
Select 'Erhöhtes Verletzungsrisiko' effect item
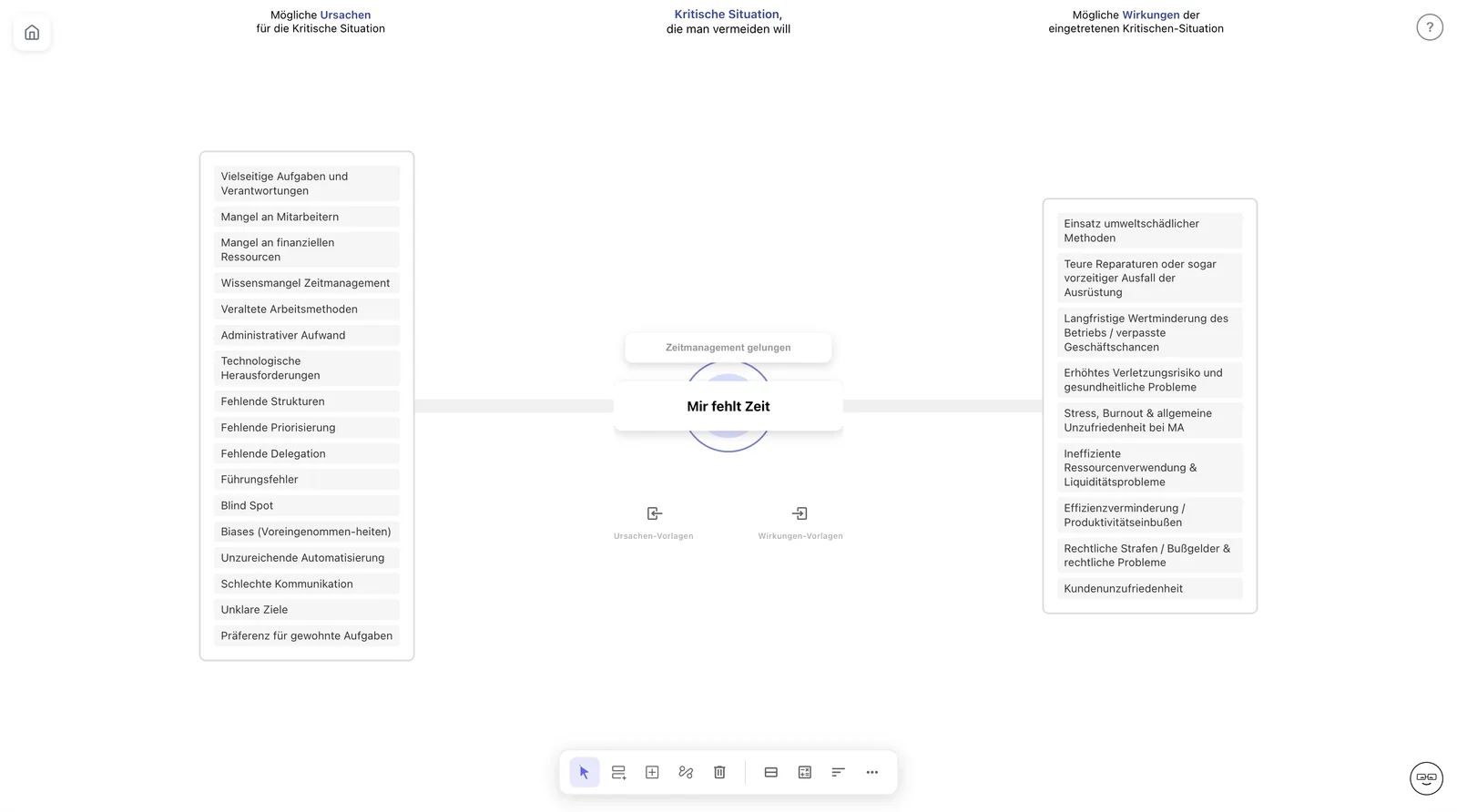click(1150, 381)
